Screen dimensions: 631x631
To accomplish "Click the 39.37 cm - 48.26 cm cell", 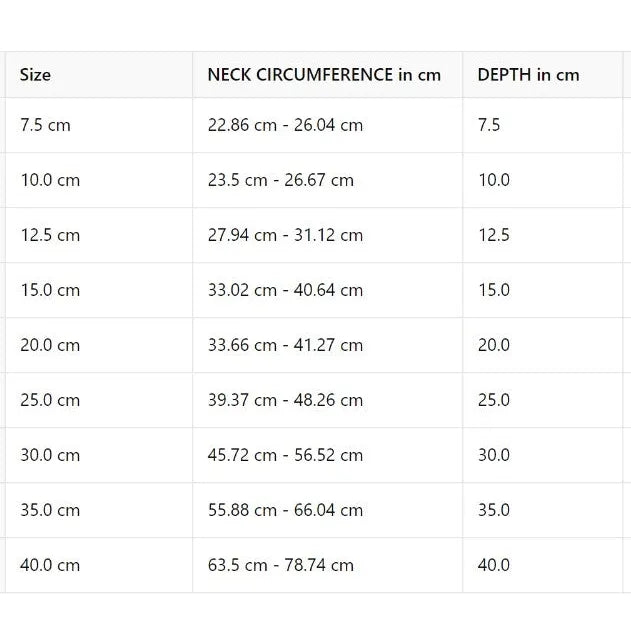I will tap(285, 401).
